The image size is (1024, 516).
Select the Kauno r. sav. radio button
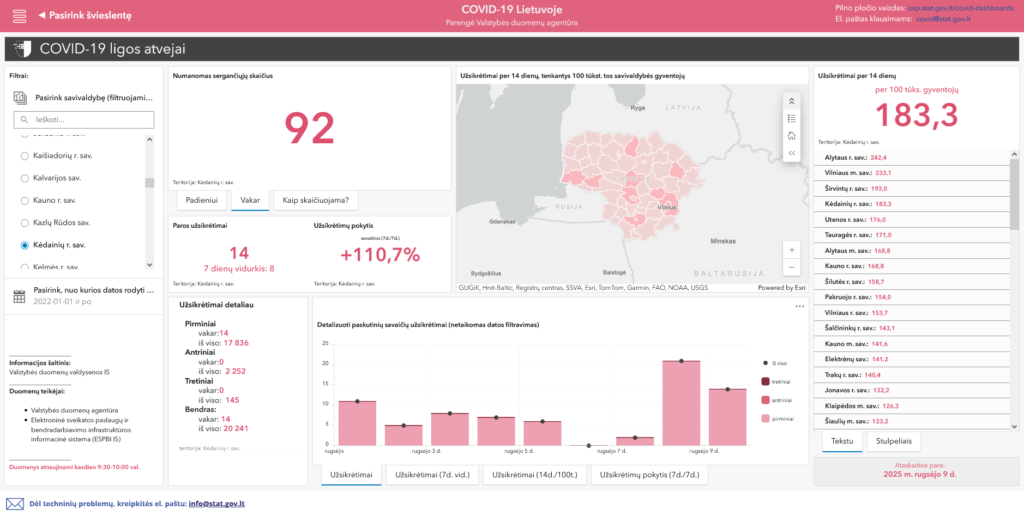click(25, 200)
